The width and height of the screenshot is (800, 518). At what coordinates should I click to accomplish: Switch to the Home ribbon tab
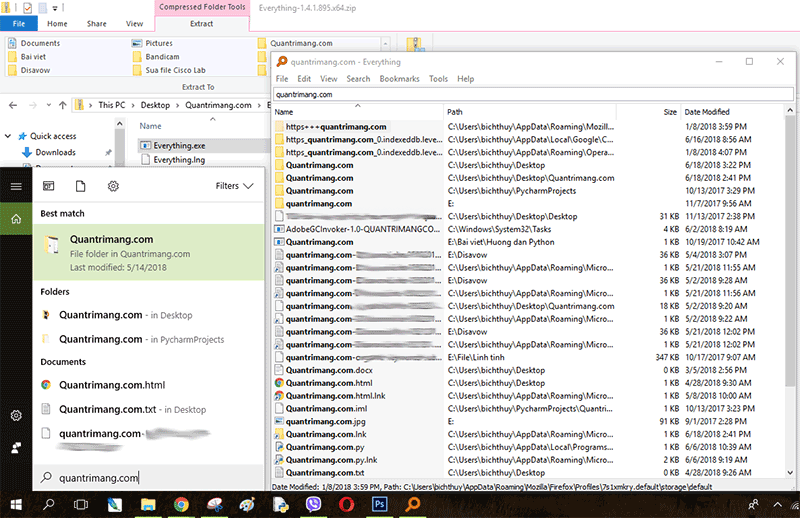click(57, 23)
